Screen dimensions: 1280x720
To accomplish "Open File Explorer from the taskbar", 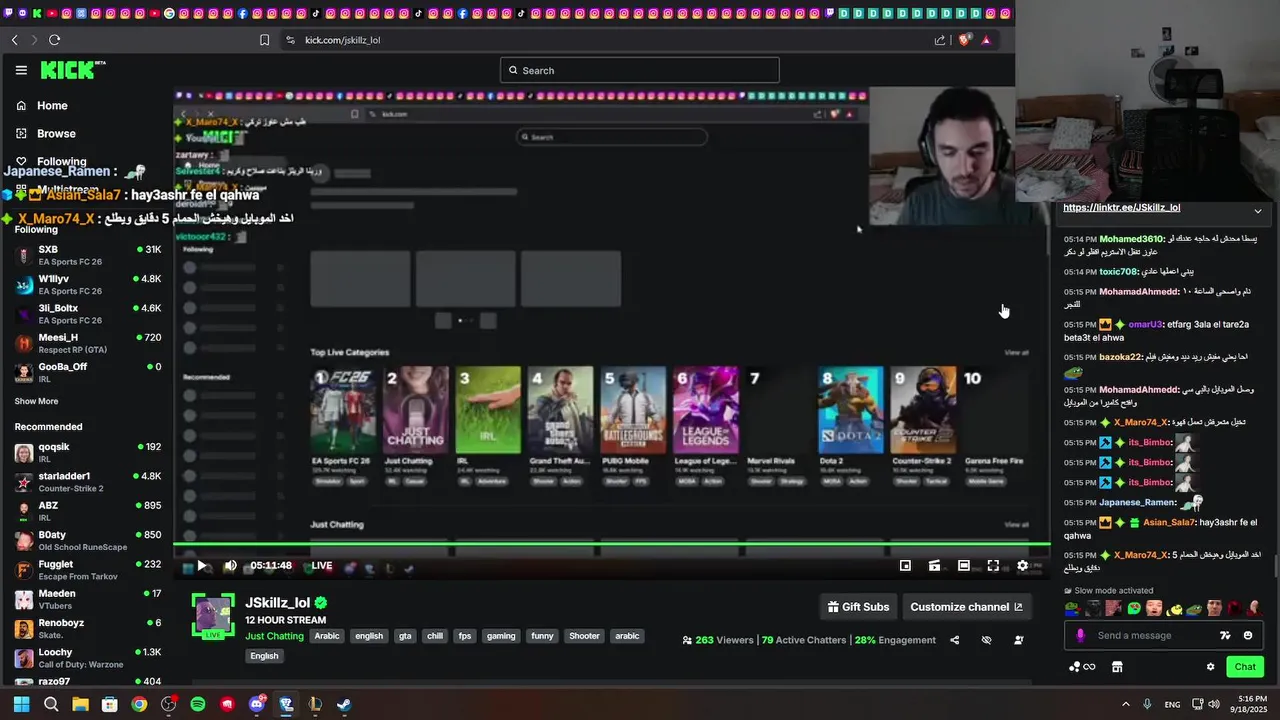I will click(x=80, y=704).
